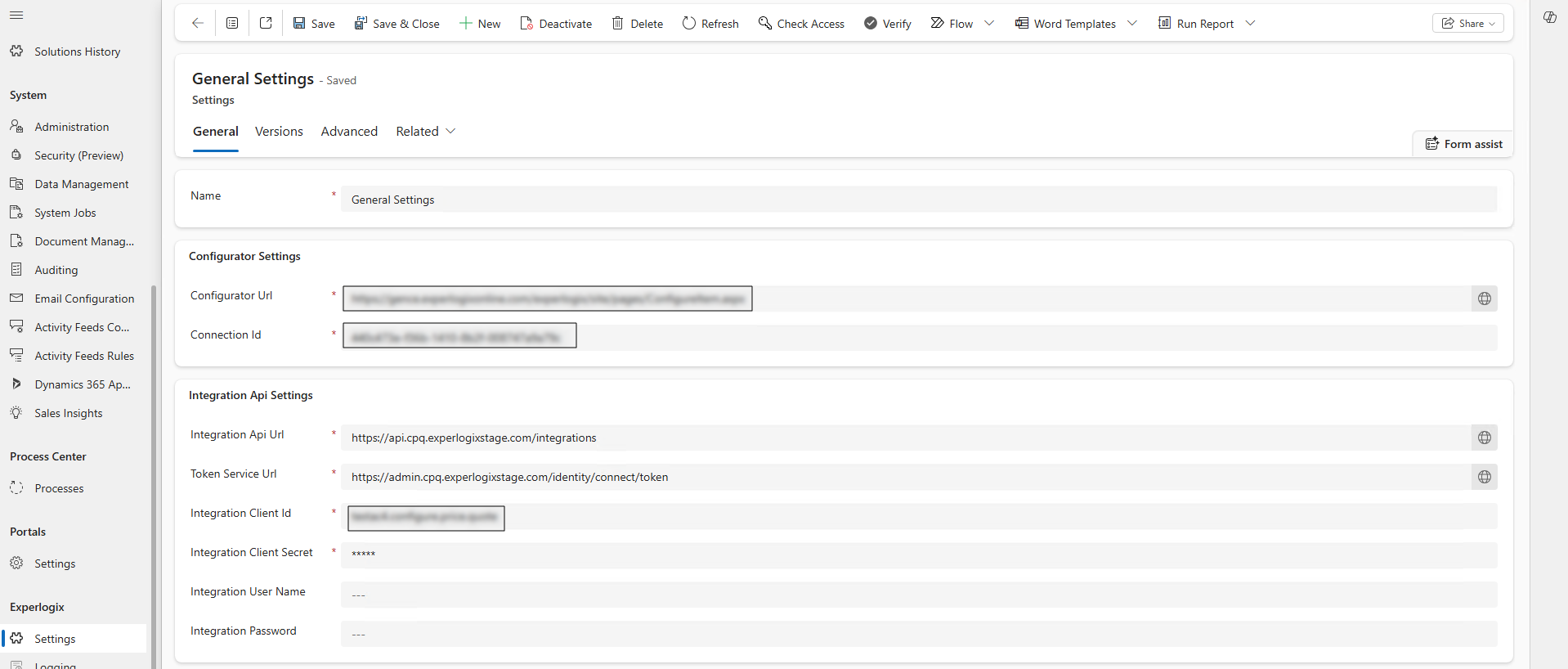1568x669 pixels.
Task: Click globe icon beside Configurator Url
Action: tap(1485, 299)
